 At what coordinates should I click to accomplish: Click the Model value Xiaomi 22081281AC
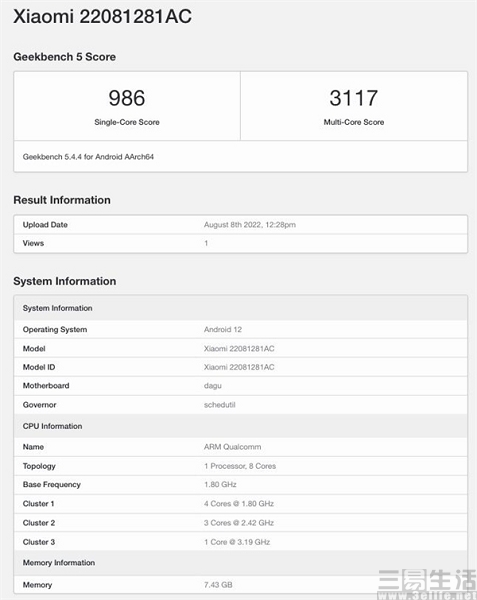(239, 349)
